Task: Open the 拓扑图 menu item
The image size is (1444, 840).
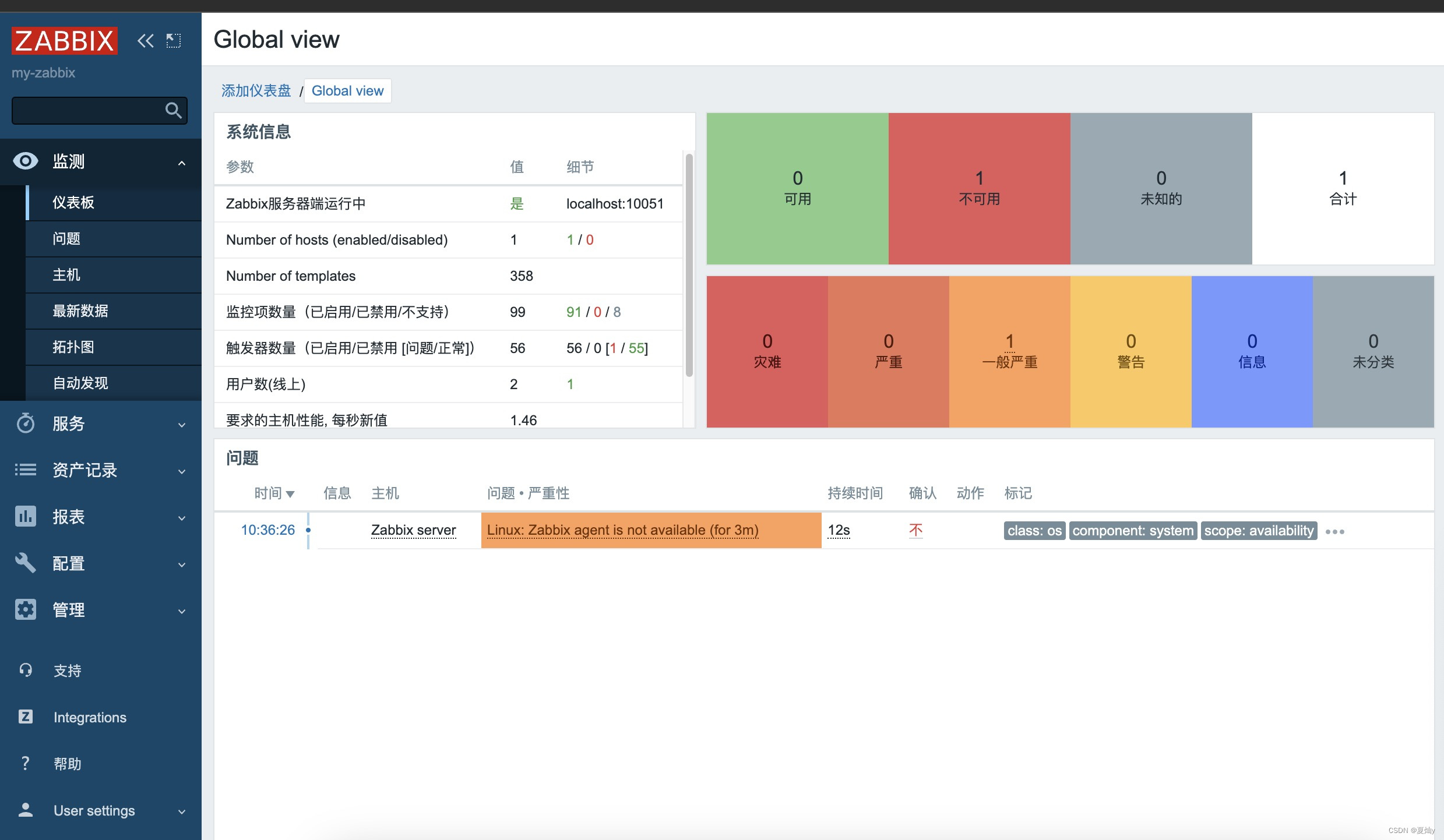Action: pos(114,347)
